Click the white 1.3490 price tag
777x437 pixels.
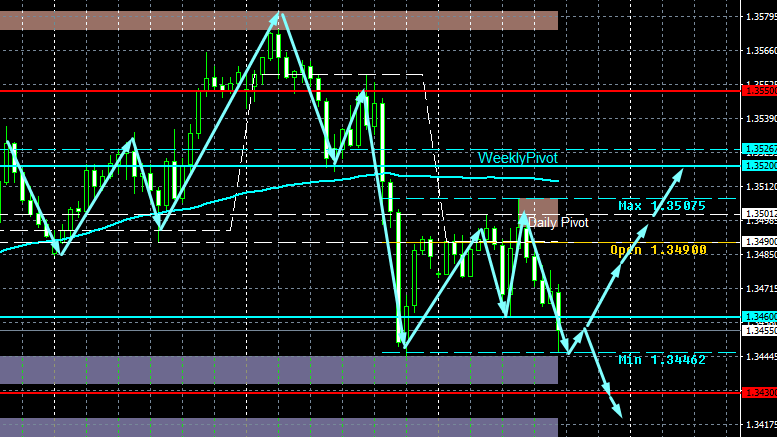coord(759,242)
